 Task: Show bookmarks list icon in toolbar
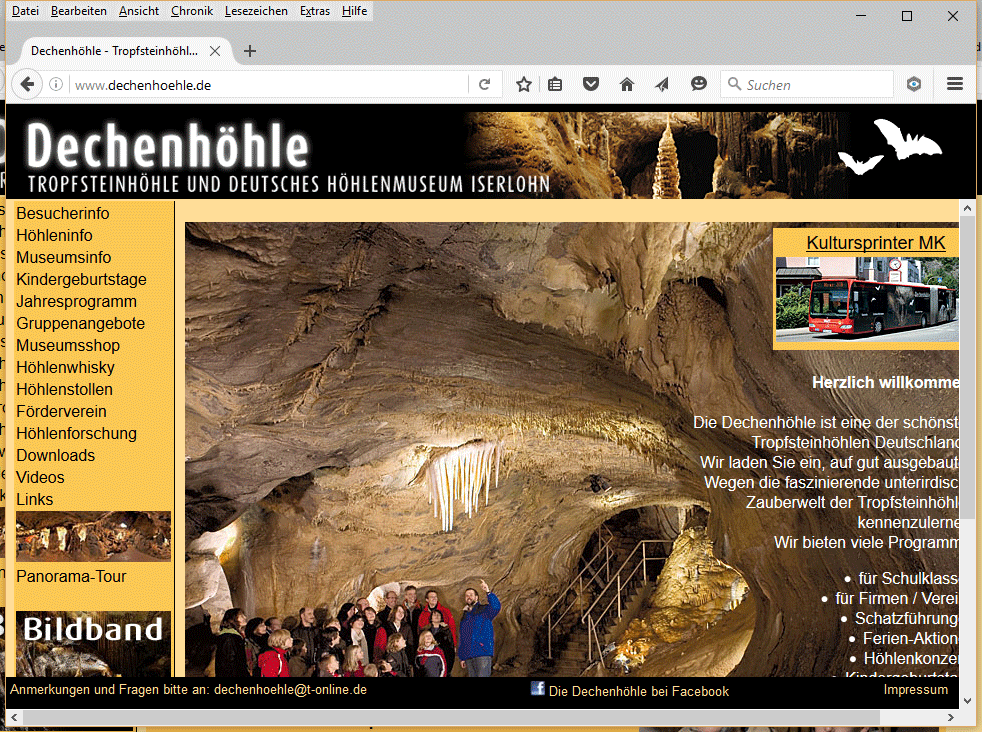point(555,85)
